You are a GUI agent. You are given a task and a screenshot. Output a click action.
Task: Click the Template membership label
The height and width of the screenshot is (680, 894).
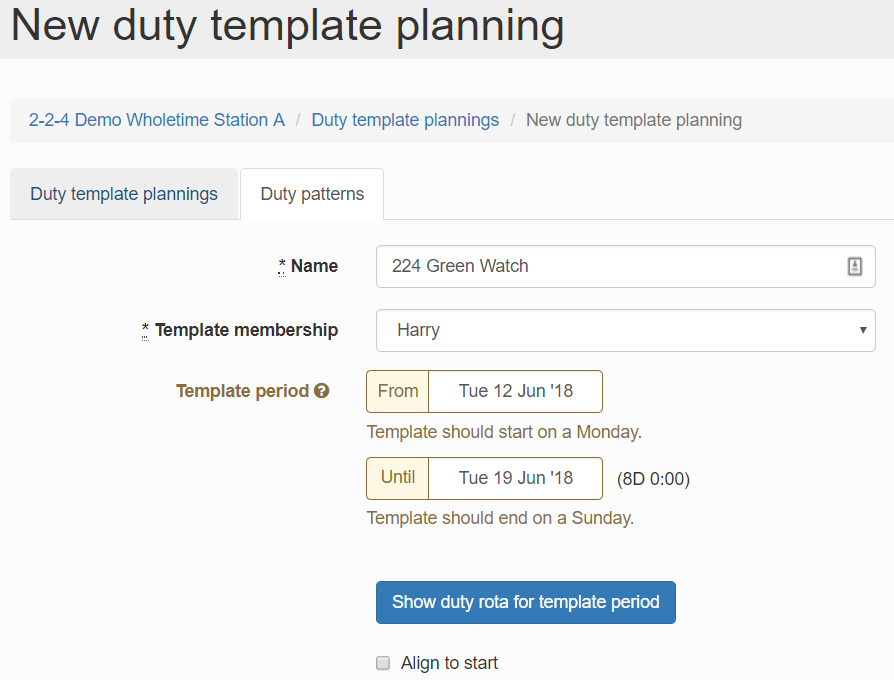tap(246, 330)
